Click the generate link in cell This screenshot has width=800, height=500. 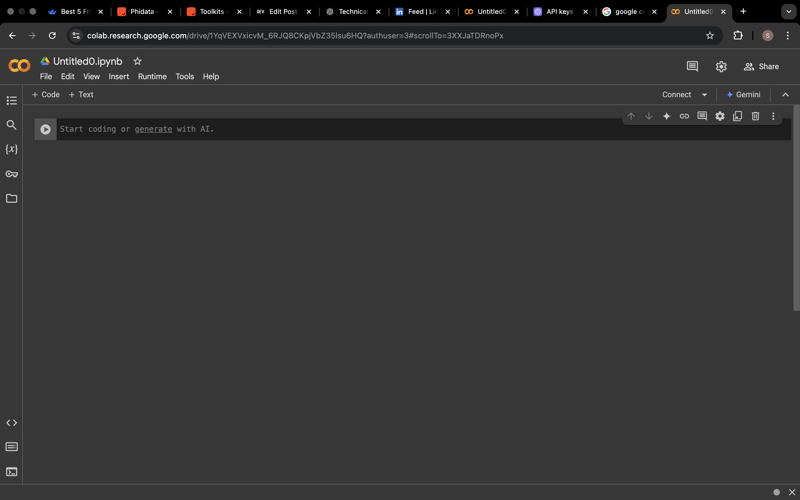tap(153, 129)
